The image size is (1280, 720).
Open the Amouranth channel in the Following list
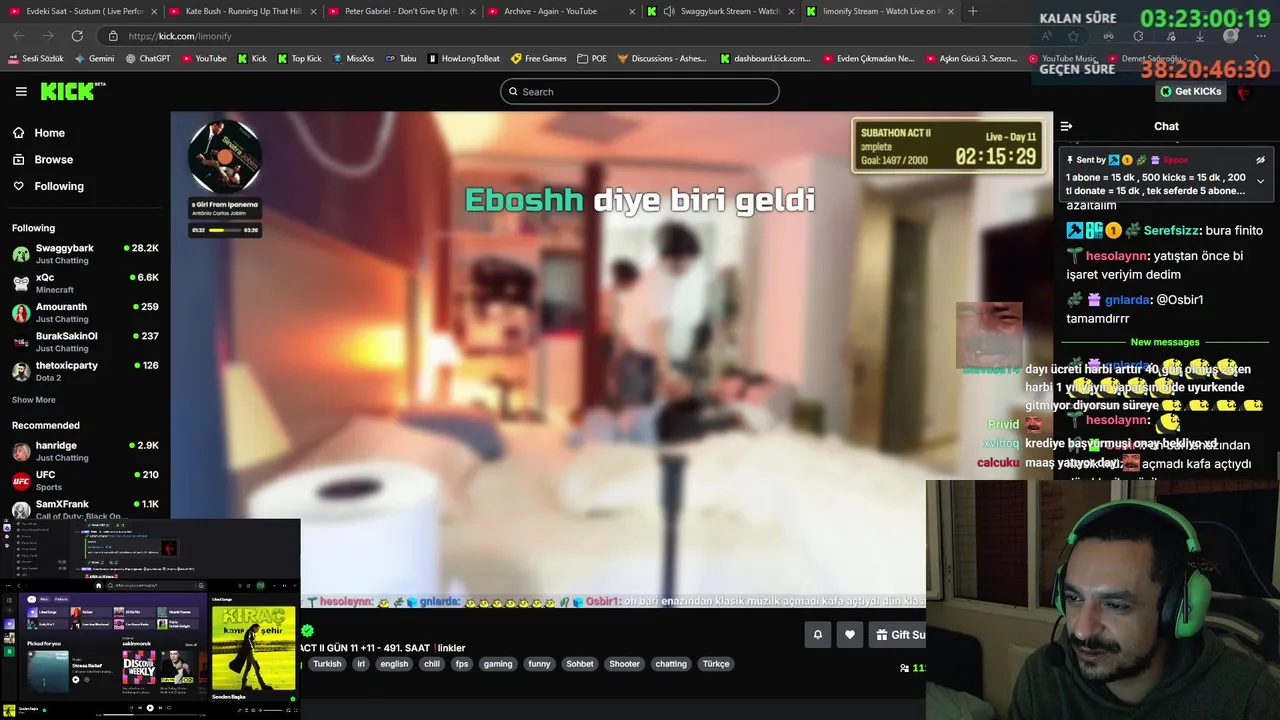pyautogui.click(x=85, y=312)
